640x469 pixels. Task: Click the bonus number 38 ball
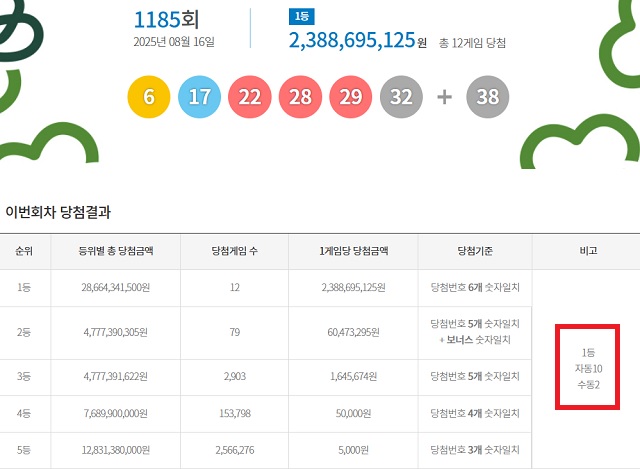tap(488, 96)
